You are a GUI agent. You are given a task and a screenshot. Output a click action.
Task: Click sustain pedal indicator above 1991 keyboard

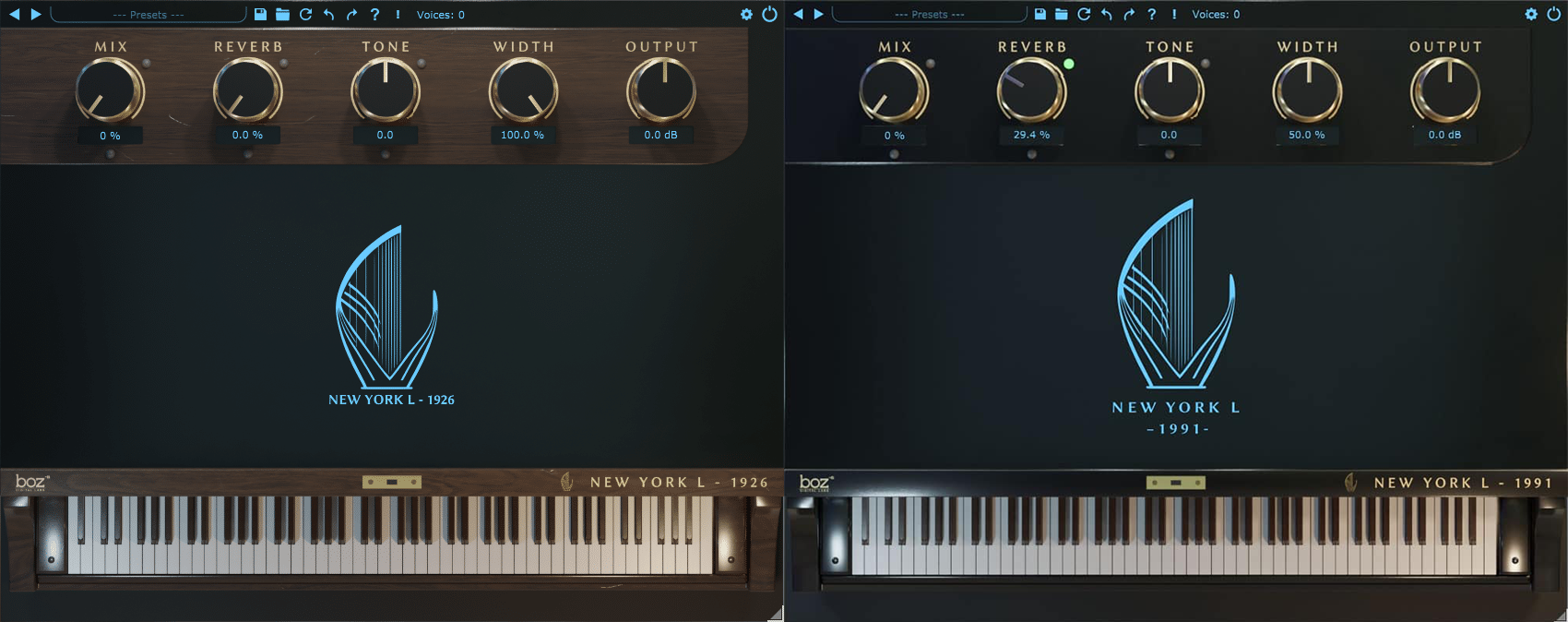pos(1176,483)
